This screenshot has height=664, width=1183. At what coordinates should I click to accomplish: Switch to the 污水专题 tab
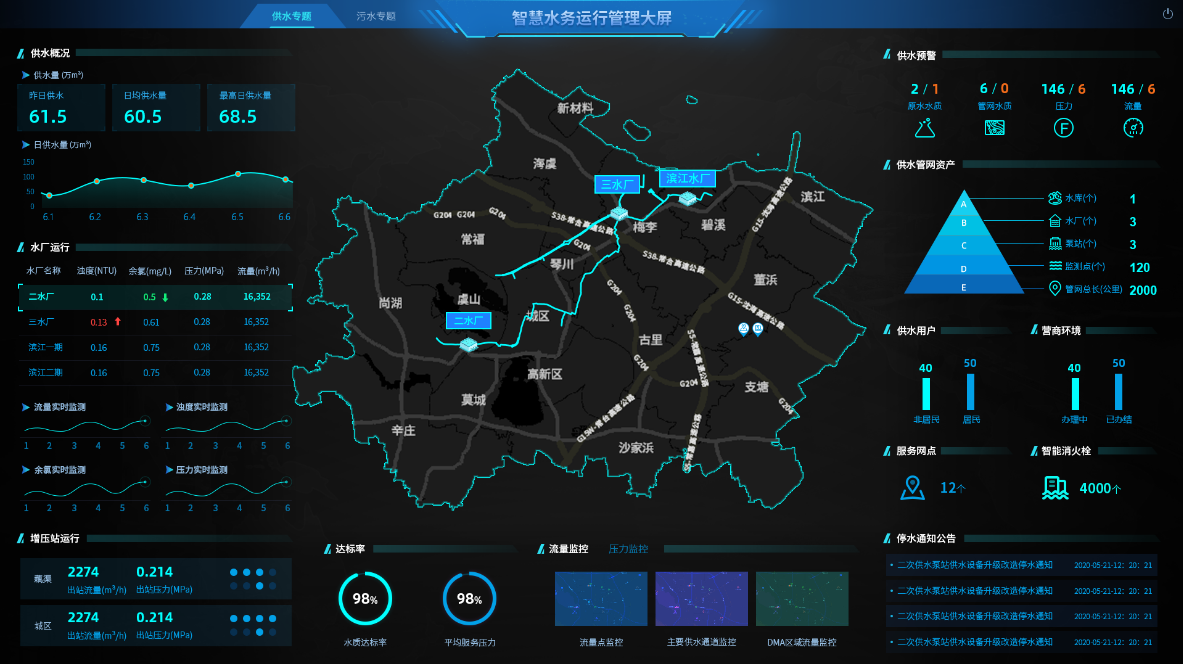(x=376, y=17)
